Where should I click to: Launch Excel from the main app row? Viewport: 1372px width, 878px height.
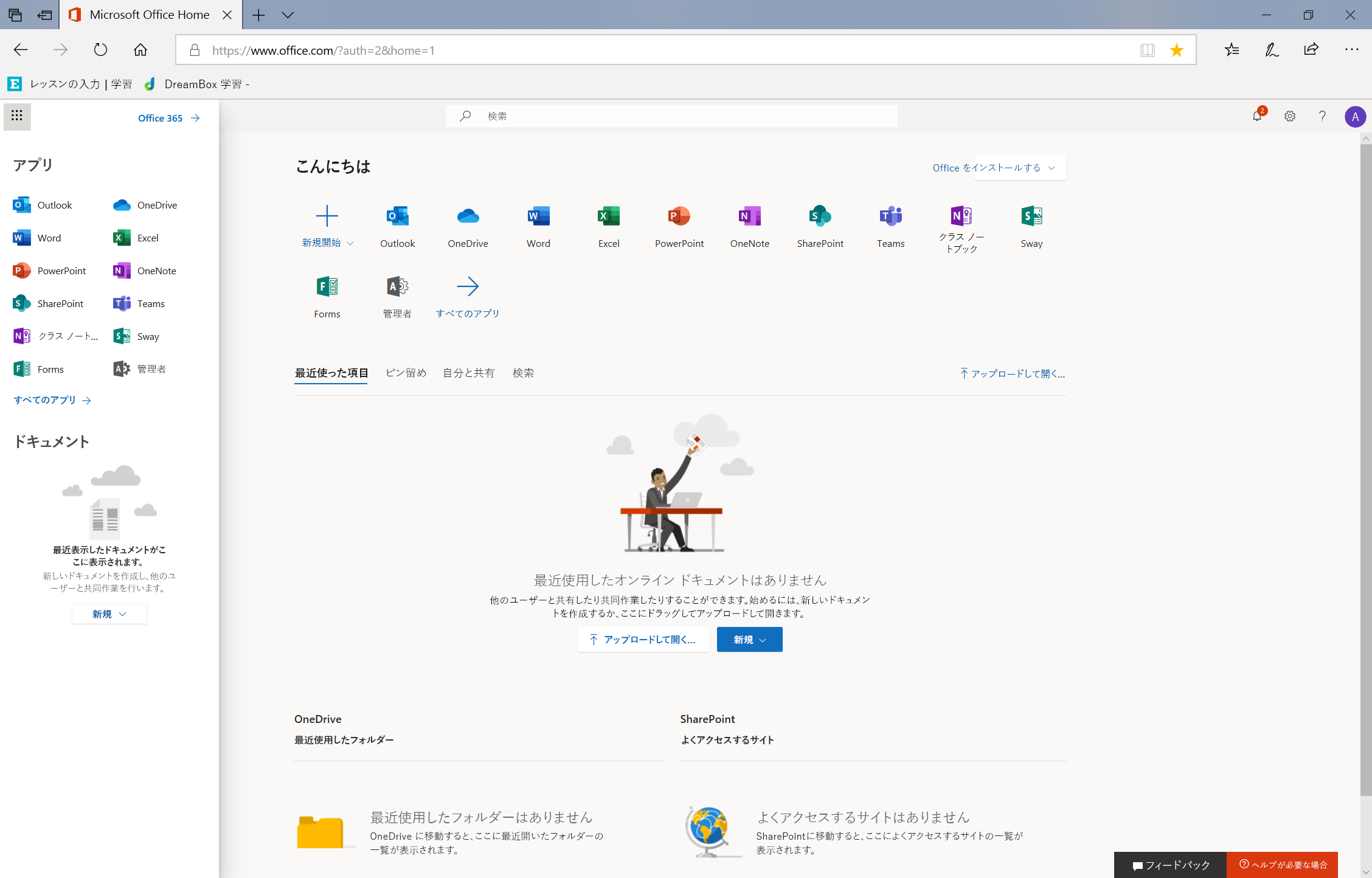click(x=609, y=226)
